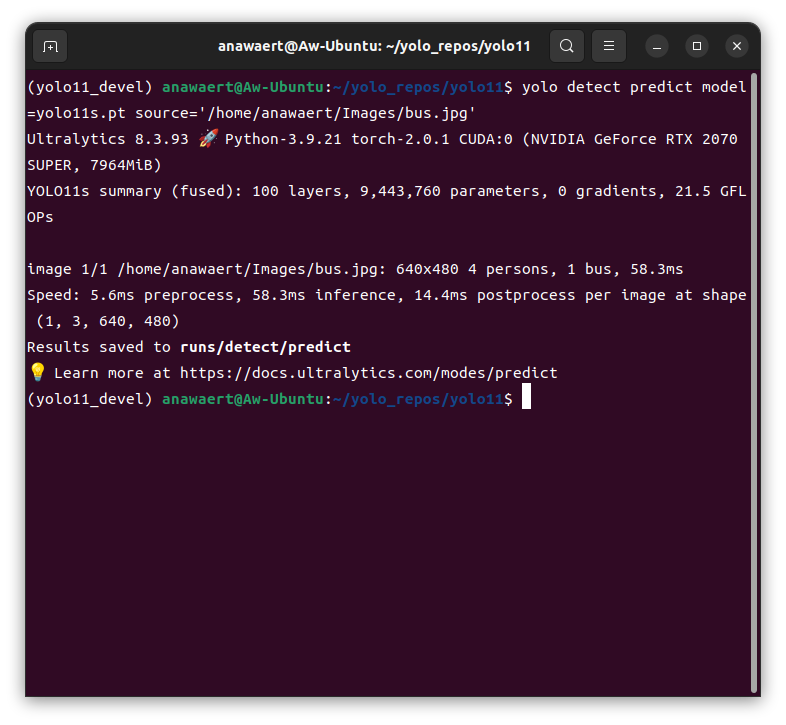Open the docs.ultralytics.com predict link
This screenshot has width=786, height=725.
click(x=368, y=373)
